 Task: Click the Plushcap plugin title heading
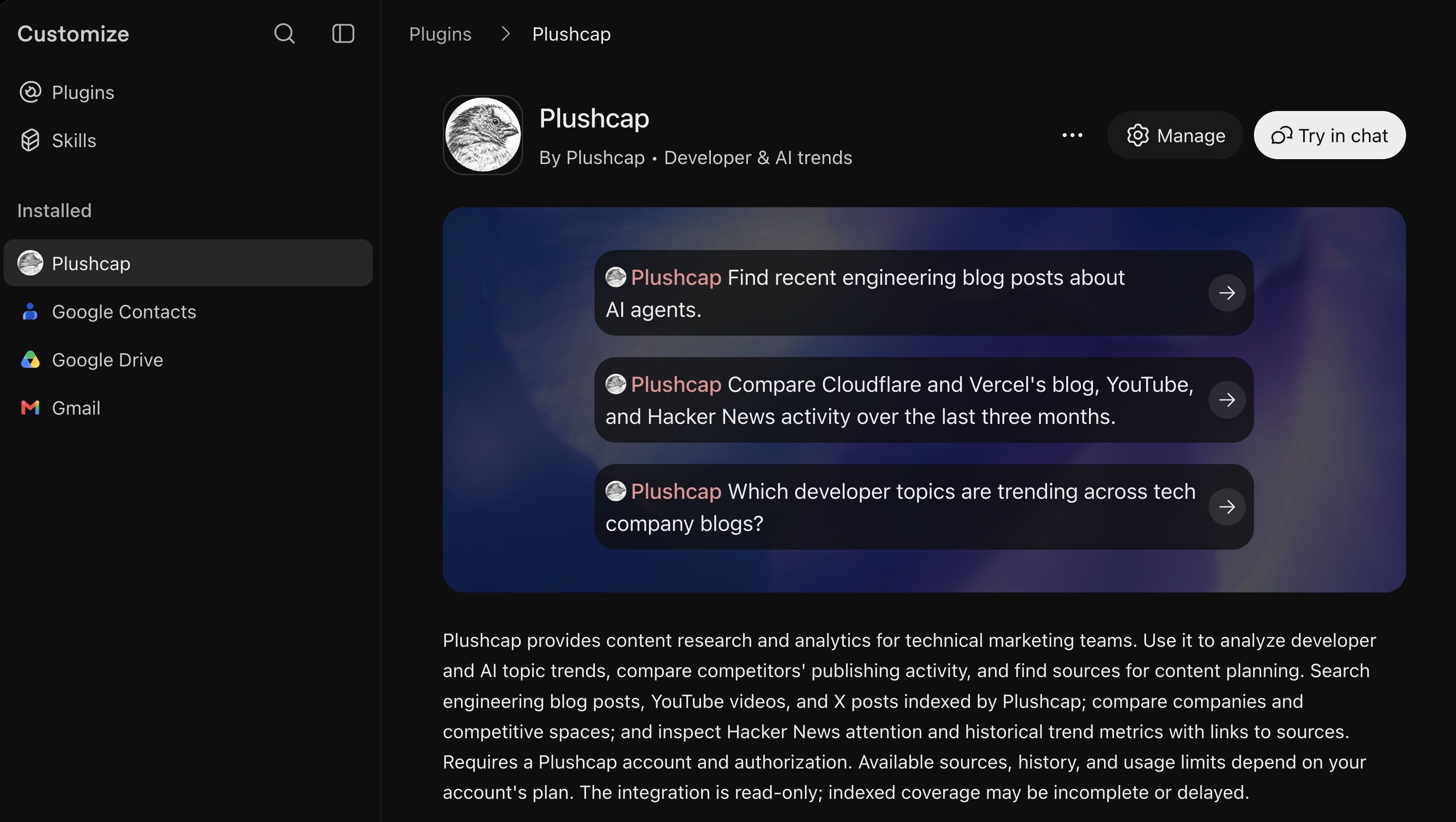click(594, 119)
